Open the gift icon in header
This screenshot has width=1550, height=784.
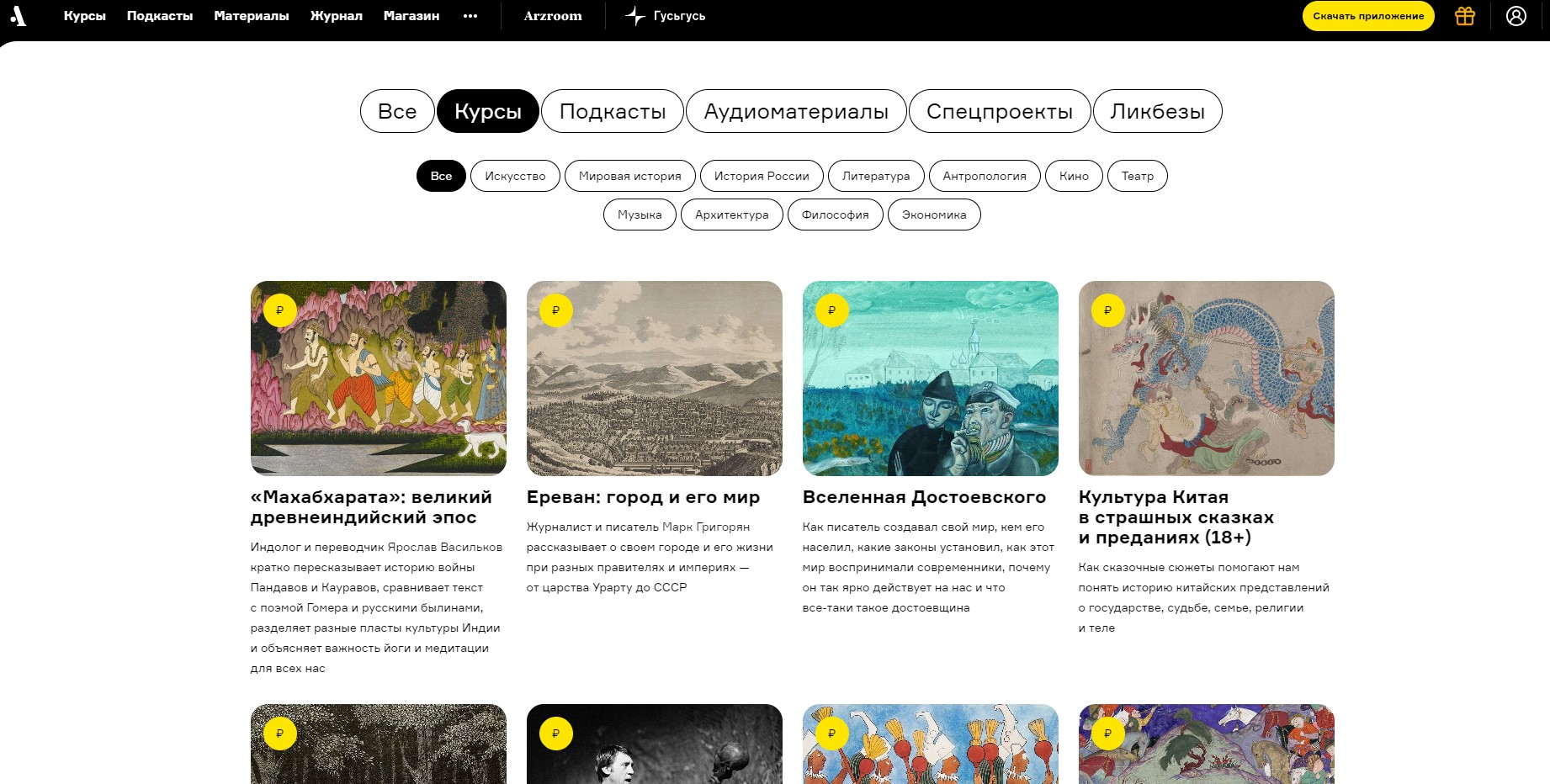pyautogui.click(x=1465, y=16)
